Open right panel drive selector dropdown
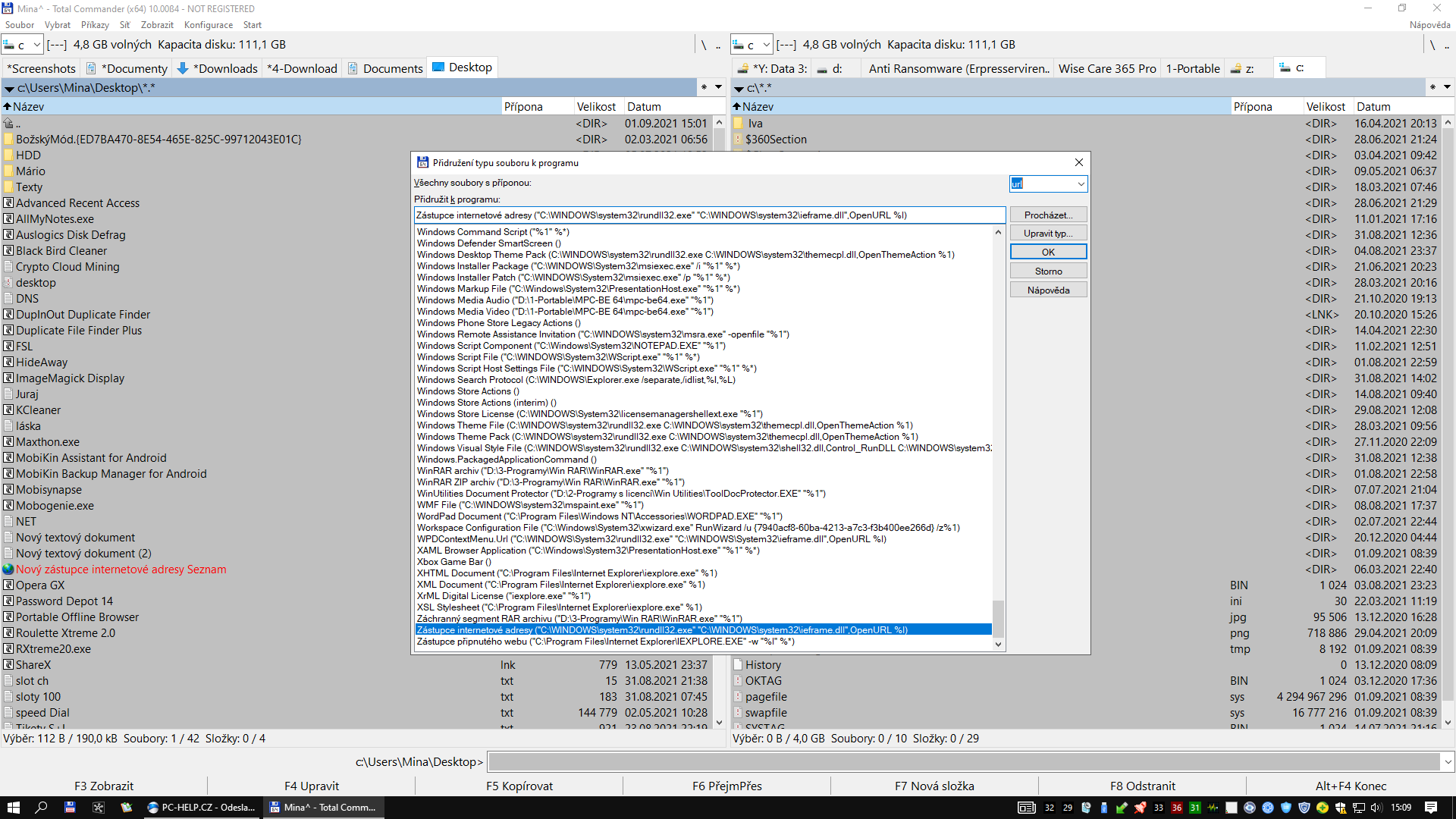The height and width of the screenshot is (819, 1456). [766, 45]
